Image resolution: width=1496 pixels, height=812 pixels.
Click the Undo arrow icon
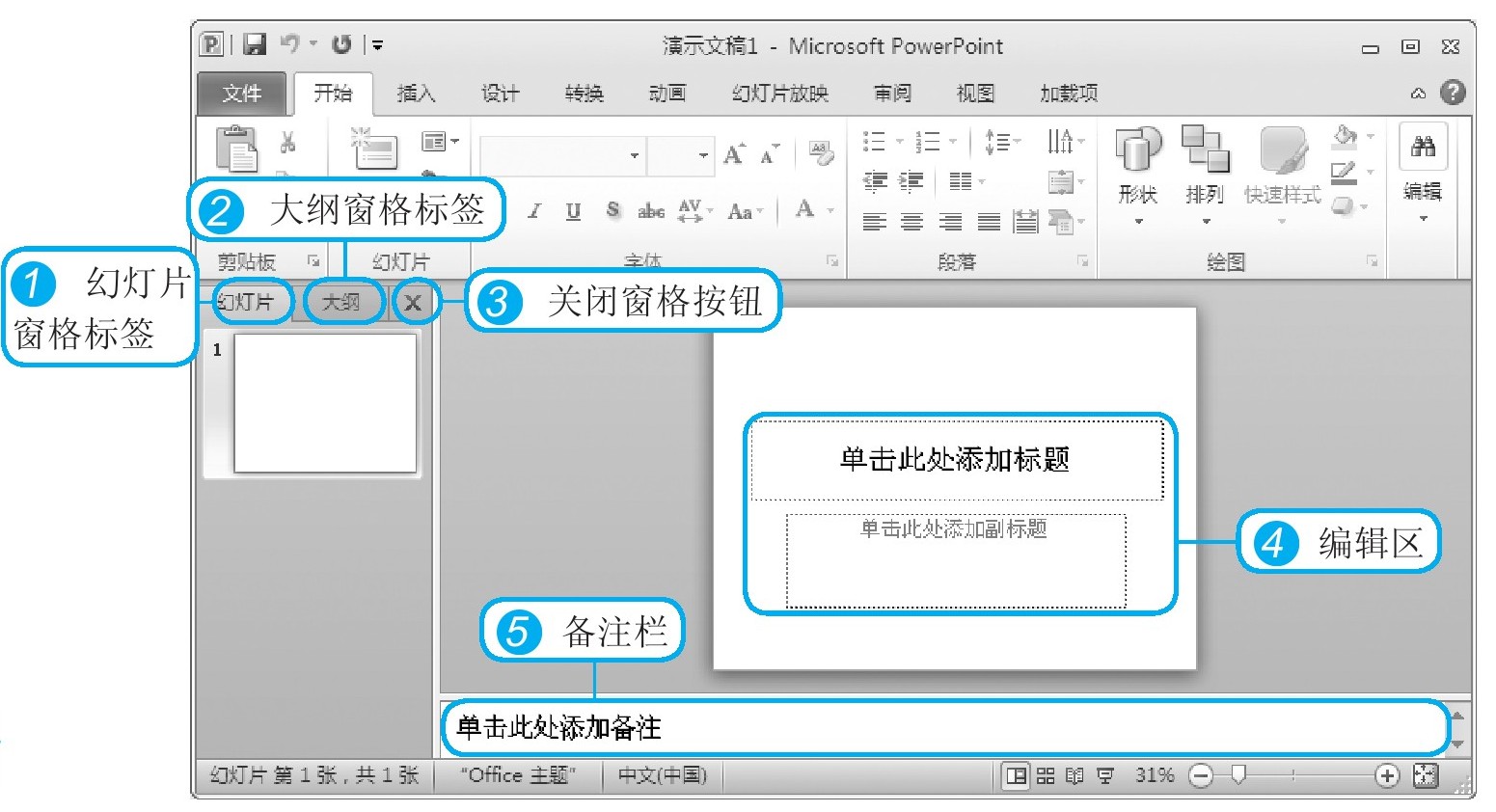point(290,43)
